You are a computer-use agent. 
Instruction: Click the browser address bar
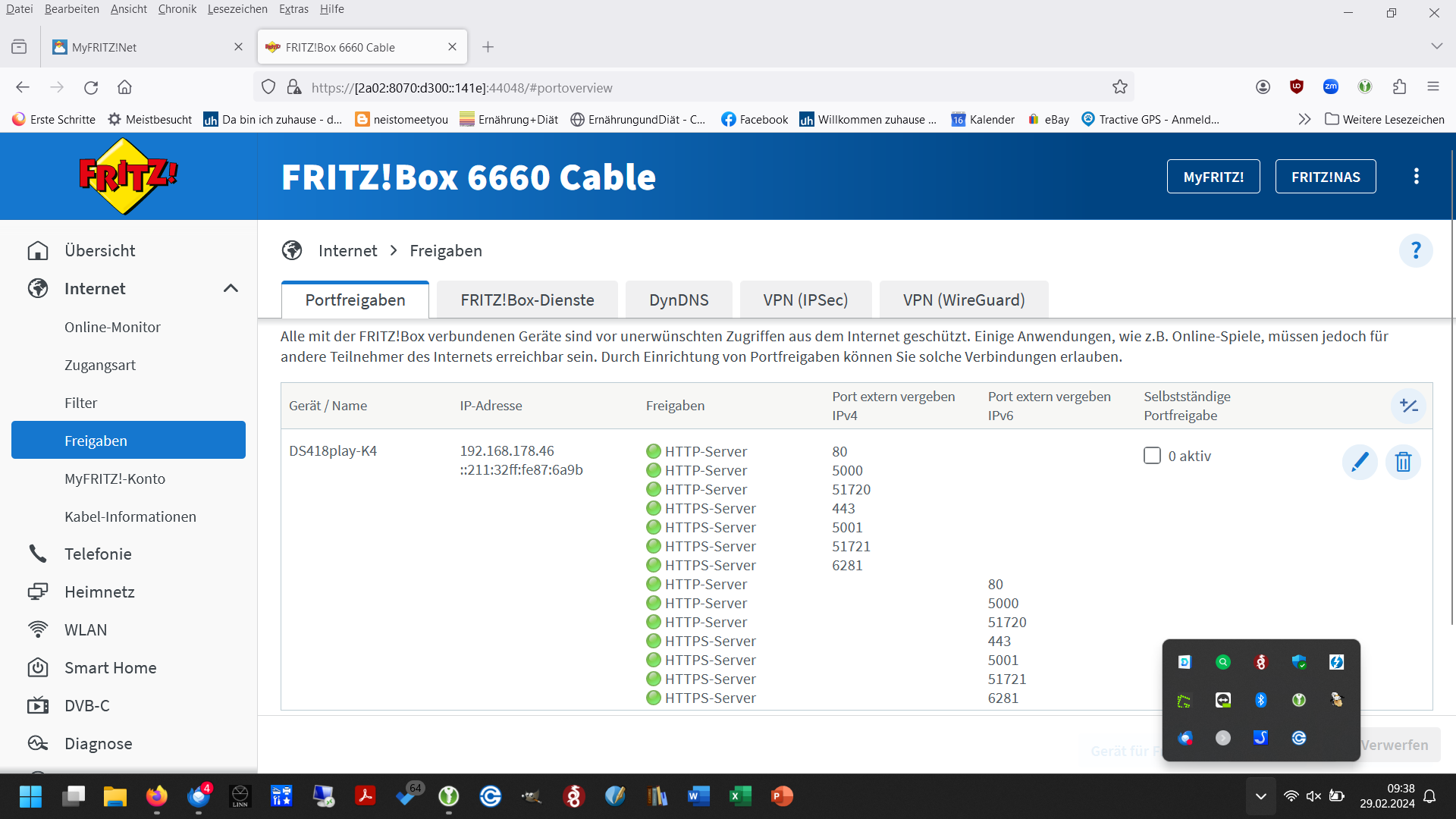pyautogui.click(x=682, y=87)
